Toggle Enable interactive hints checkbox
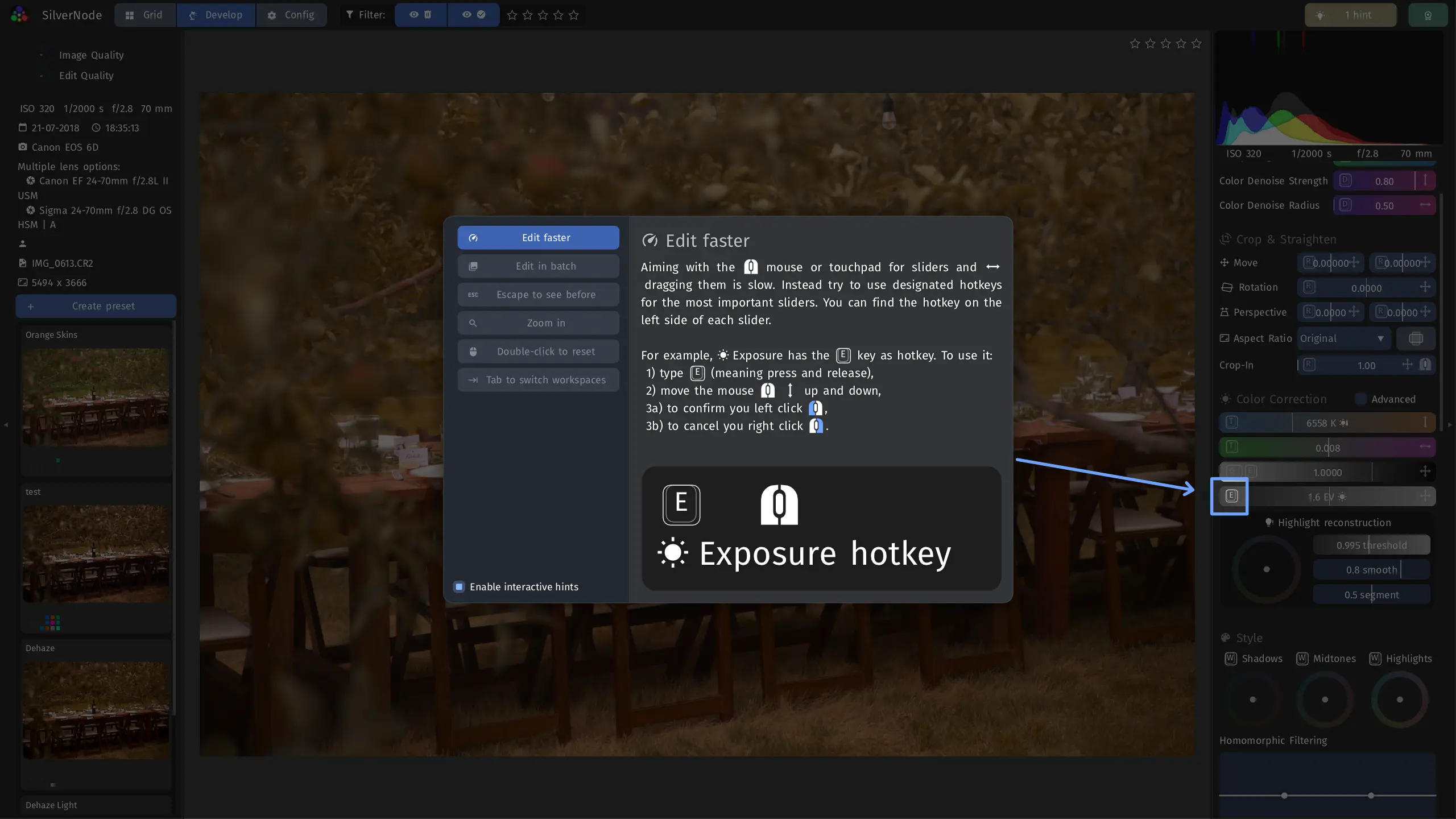 pyautogui.click(x=459, y=586)
